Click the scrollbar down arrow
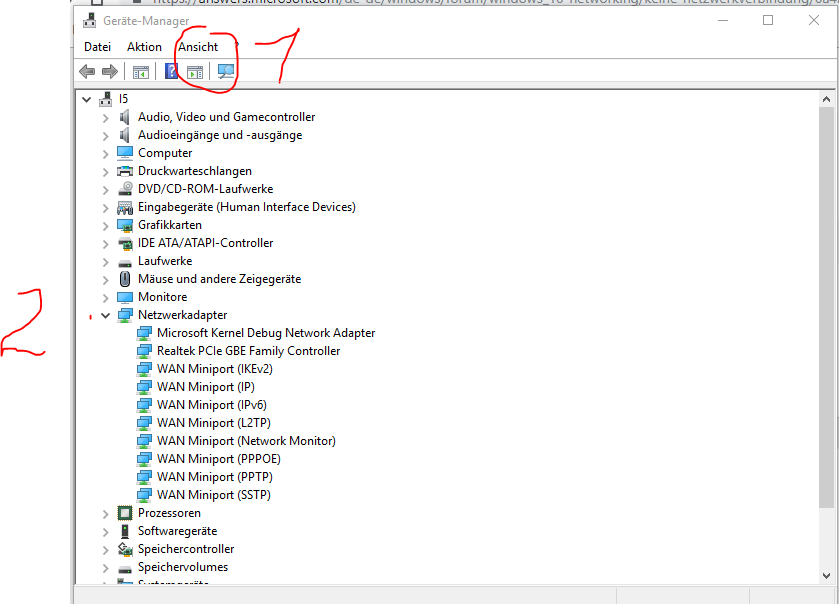 click(826, 576)
